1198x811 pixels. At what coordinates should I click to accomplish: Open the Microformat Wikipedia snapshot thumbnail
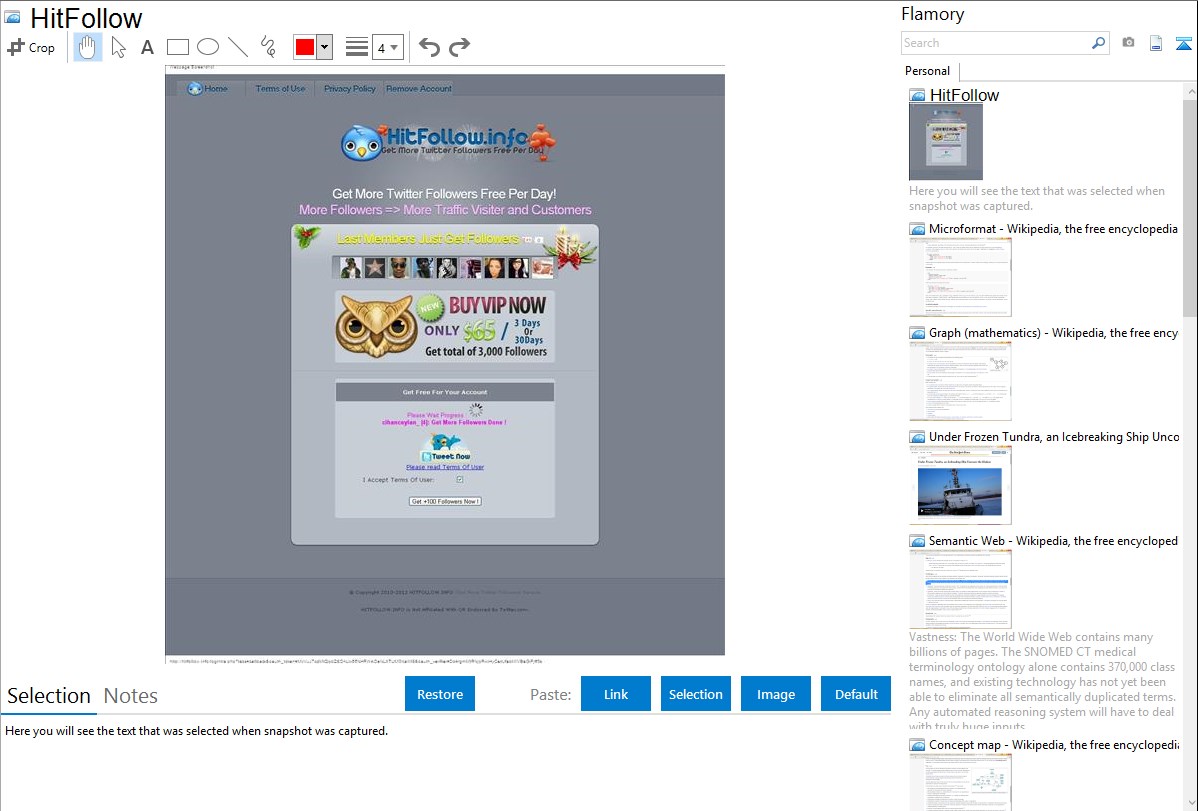coord(960,277)
